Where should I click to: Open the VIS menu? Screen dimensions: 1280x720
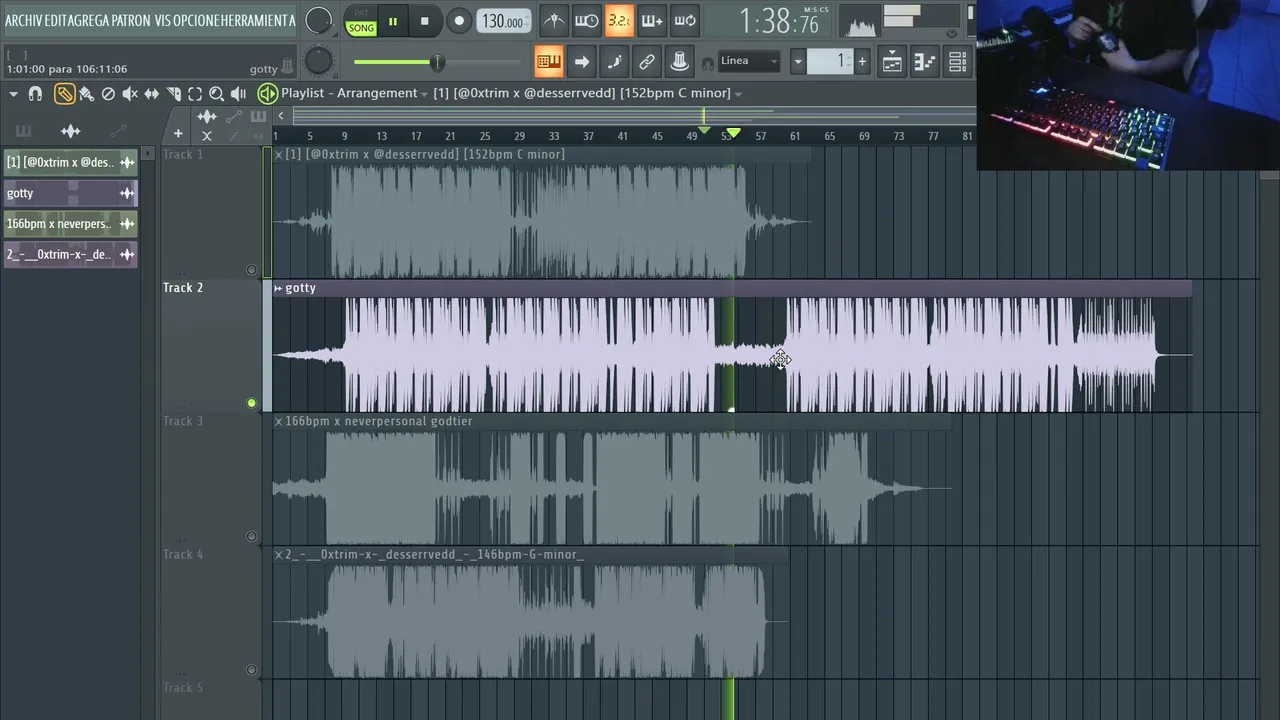click(x=162, y=21)
